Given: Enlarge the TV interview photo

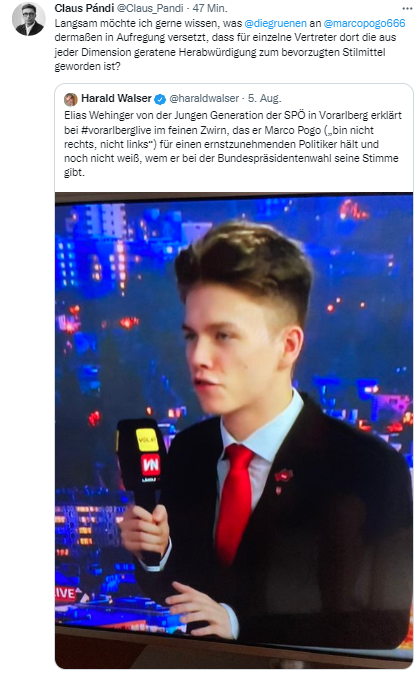Looking at the screenshot, I should coord(234,430).
